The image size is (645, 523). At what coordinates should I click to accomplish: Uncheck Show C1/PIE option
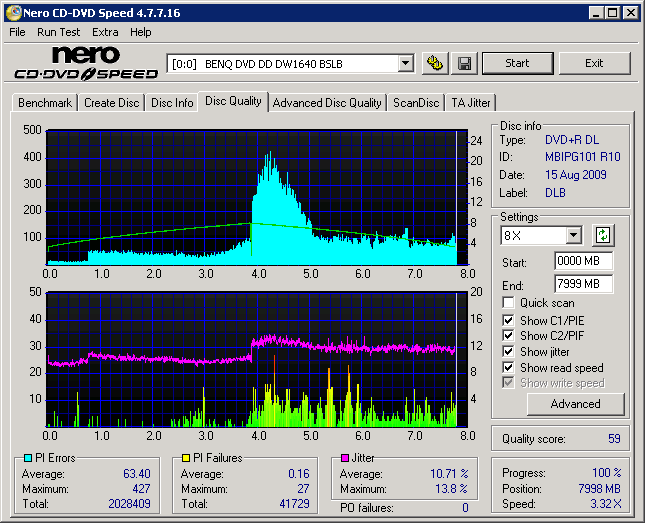[x=509, y=320]
